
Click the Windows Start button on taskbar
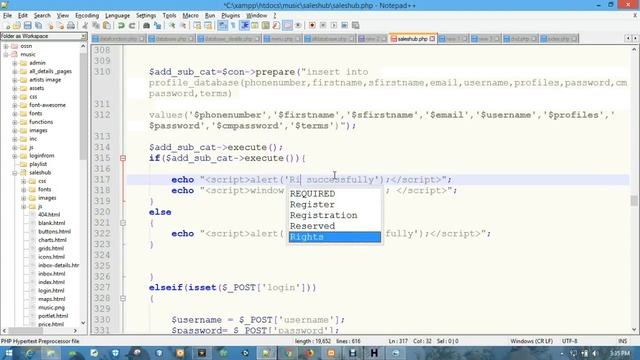point(8,353)
